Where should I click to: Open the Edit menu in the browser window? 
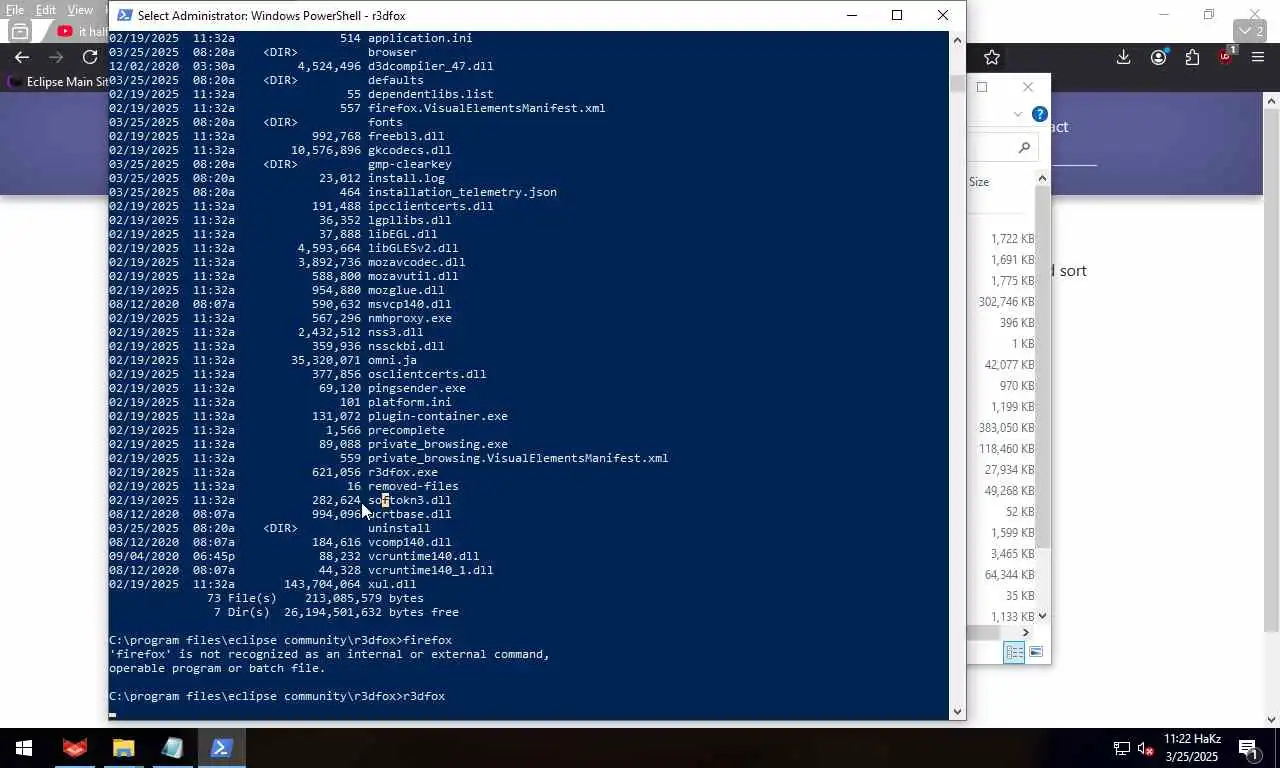[46, 10]
